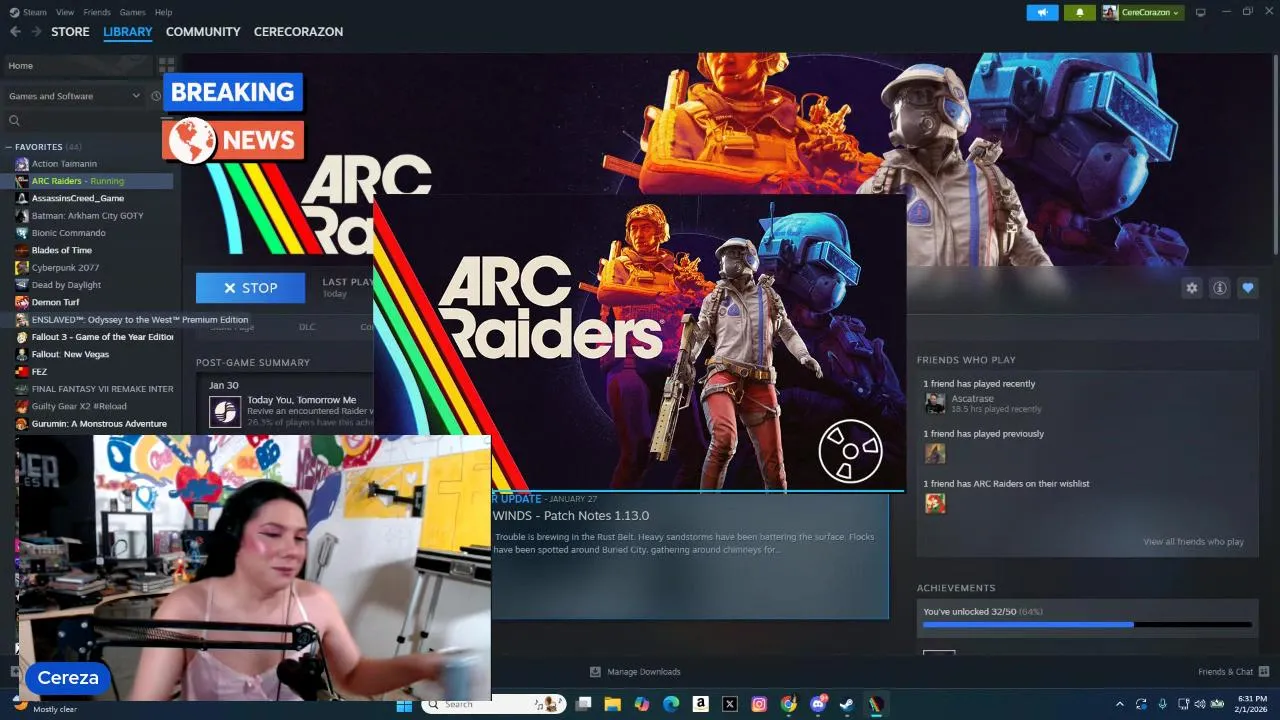Open Ascatrase friend avatar
The width and height of the screenshot is (1280, 720).
pos(935,403)
